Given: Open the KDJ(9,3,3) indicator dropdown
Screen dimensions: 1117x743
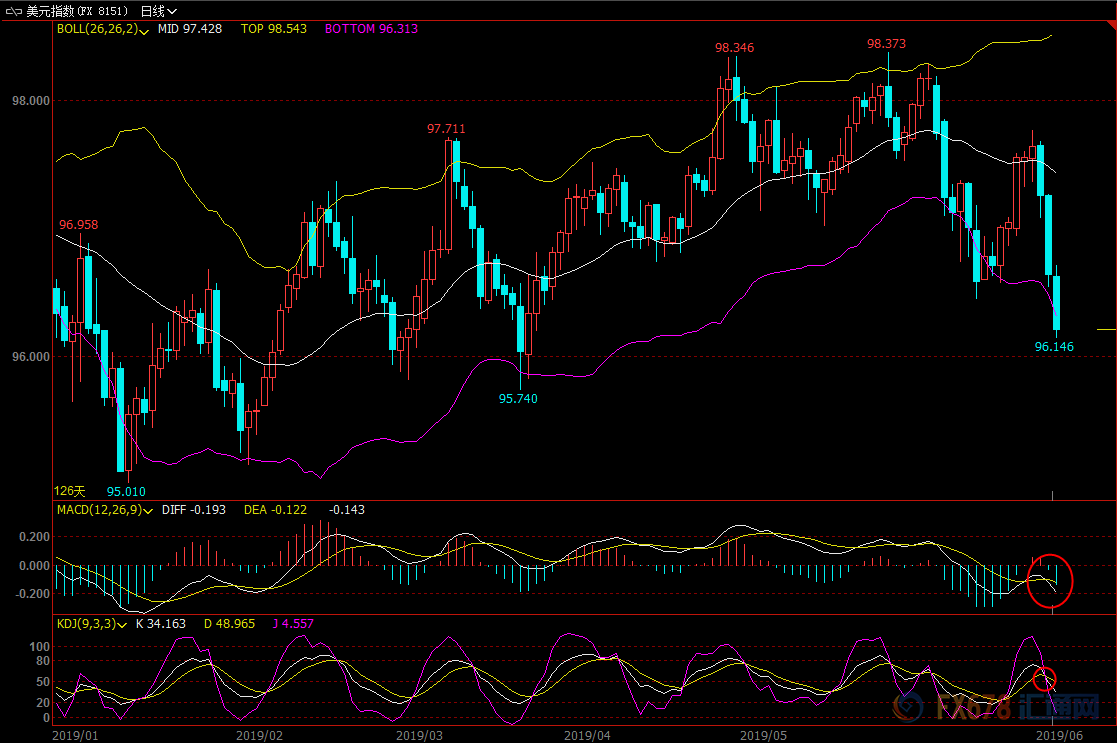Looking at the screenshot, I should pos(122,624).
